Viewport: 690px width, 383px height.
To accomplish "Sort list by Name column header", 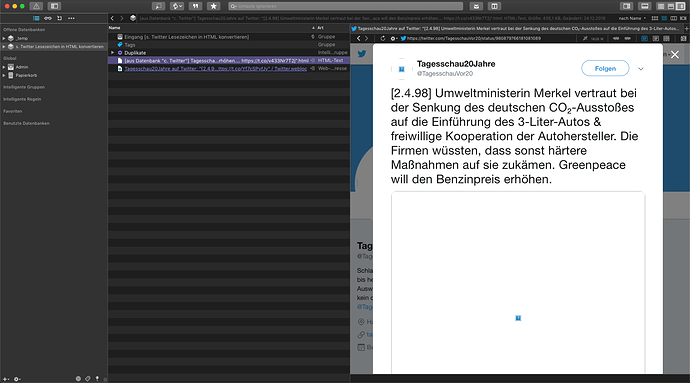I will (x=114, y=28).
